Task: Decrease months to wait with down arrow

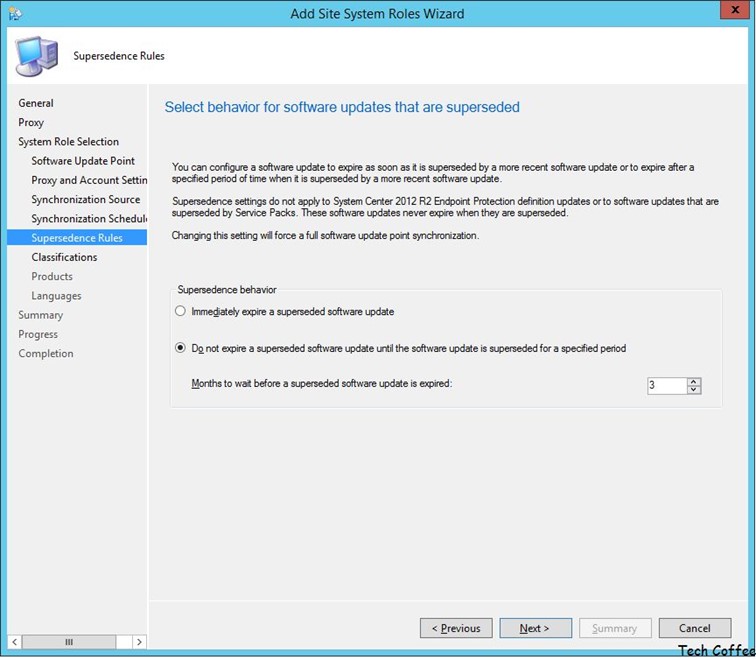Action: (694, 390)
